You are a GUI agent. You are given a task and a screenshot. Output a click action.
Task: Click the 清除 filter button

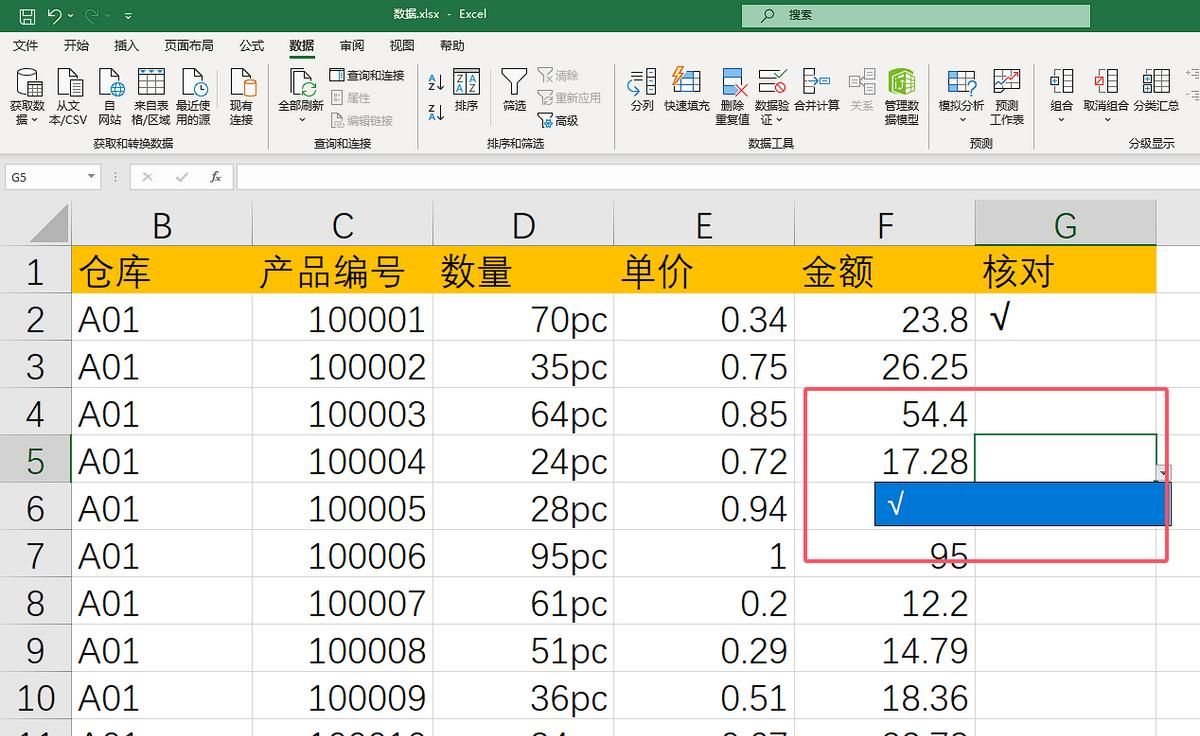tap(558, 76)
